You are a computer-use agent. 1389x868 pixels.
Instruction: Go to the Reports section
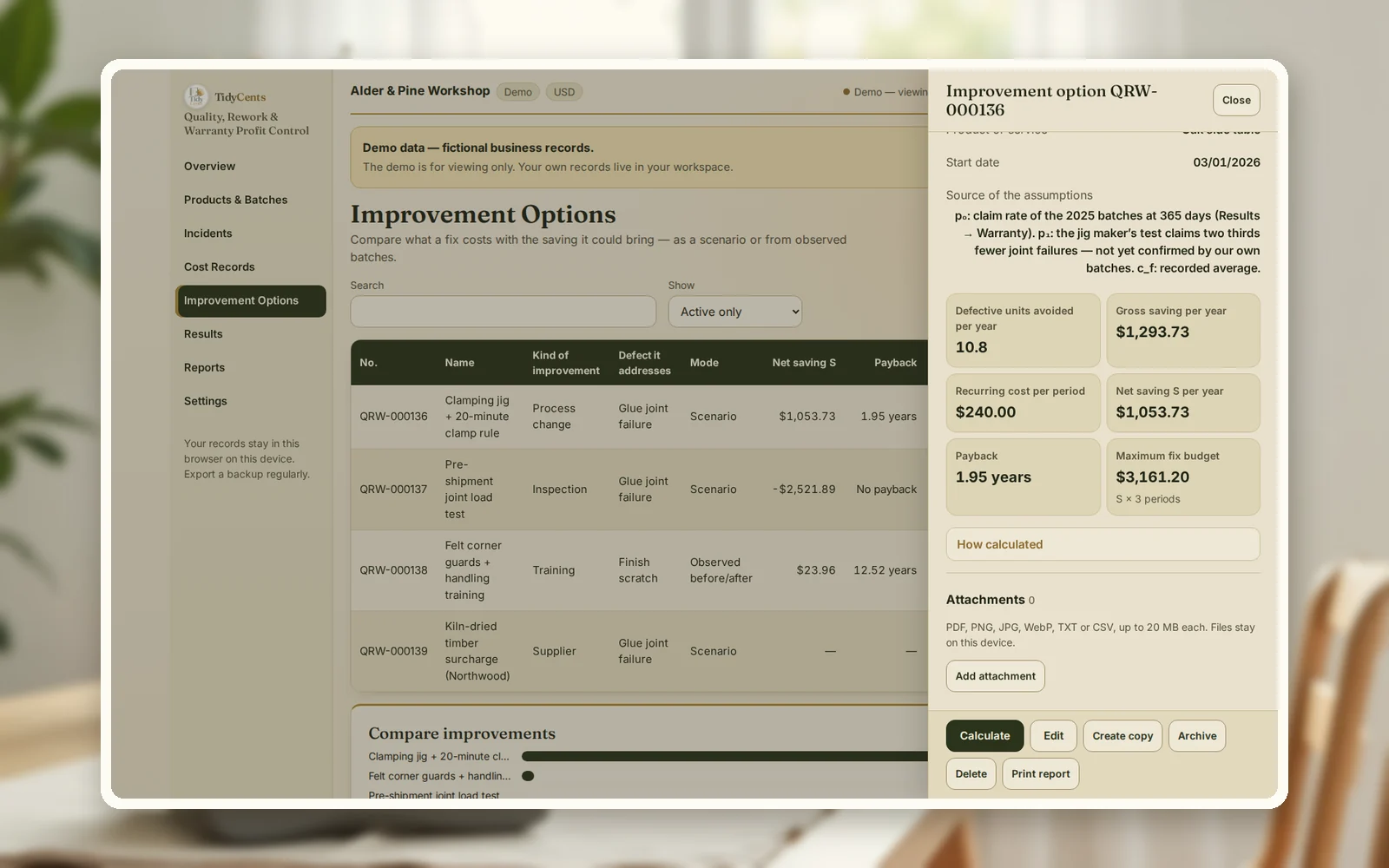coord(204,368)
